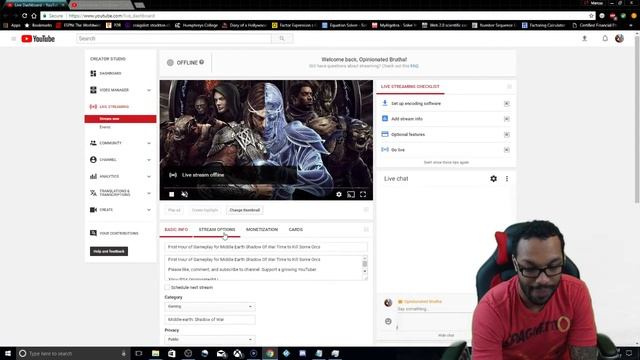Cast the player to TV
The width and height of the screenshot is (640, 360).
(x=351, y=195)
